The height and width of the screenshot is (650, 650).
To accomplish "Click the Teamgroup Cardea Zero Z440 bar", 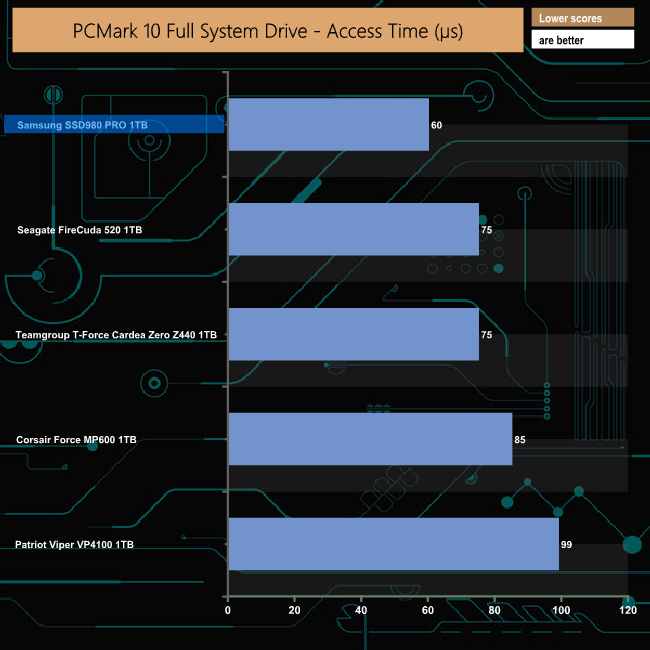I will click(354, 334).
